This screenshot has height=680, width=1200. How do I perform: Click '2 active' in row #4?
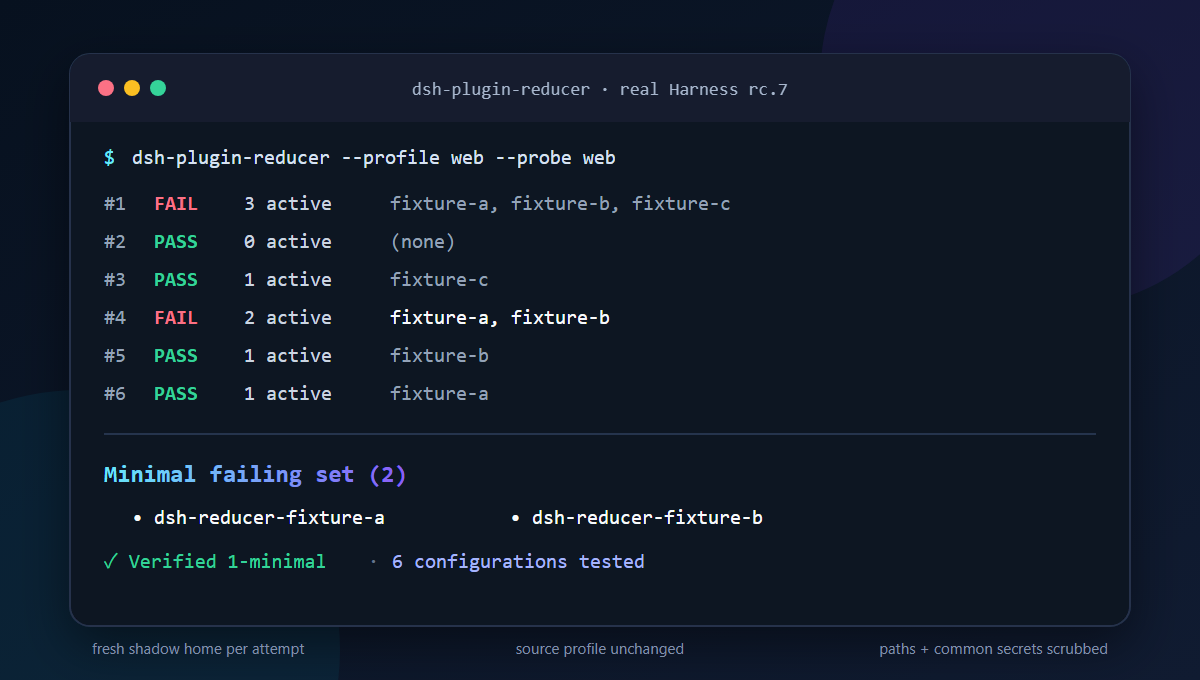point(288,318)
